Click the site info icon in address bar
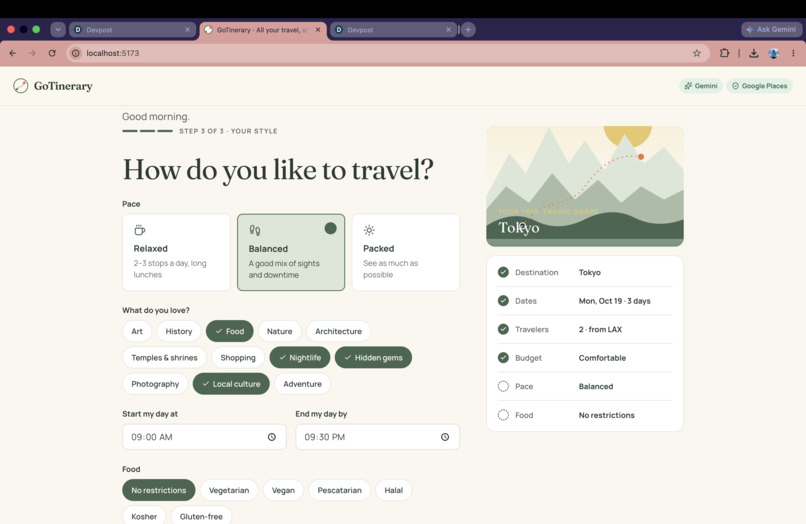This screenshot has height=524, width=806. click(x=76, y=53)
